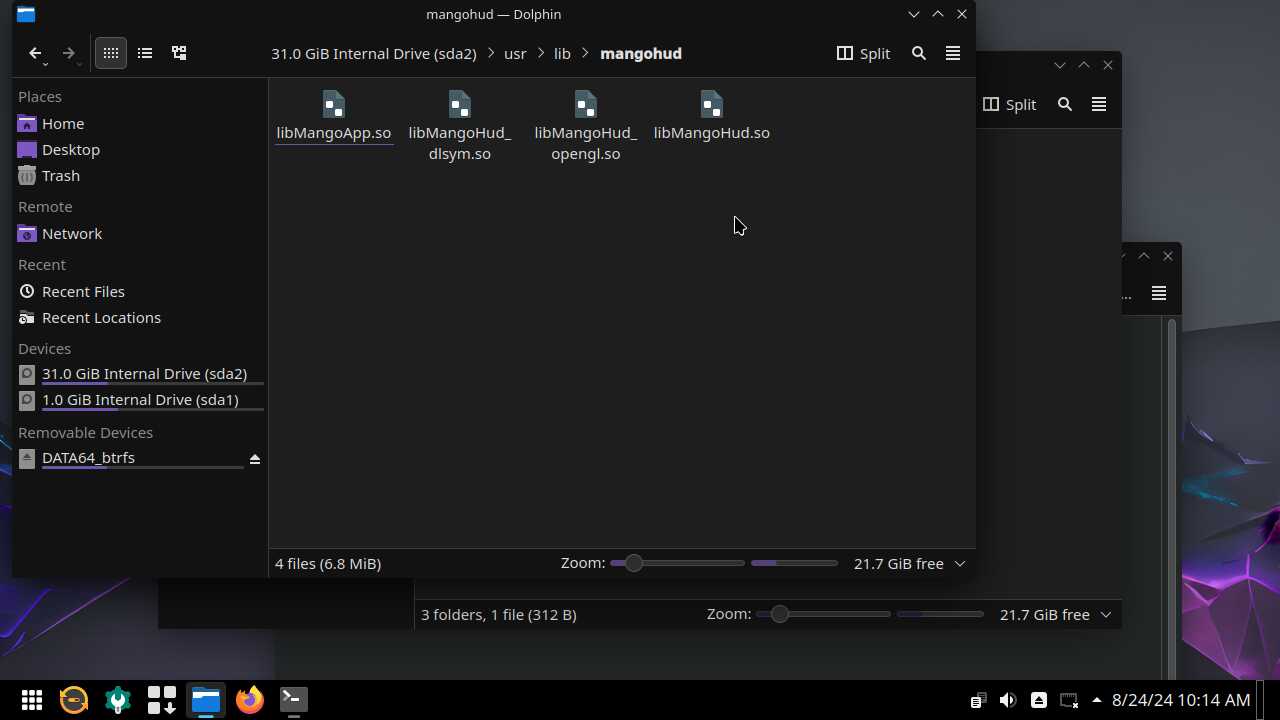Open the Application Launcher grid
1280x720 pixels.
tap(32, 700)
